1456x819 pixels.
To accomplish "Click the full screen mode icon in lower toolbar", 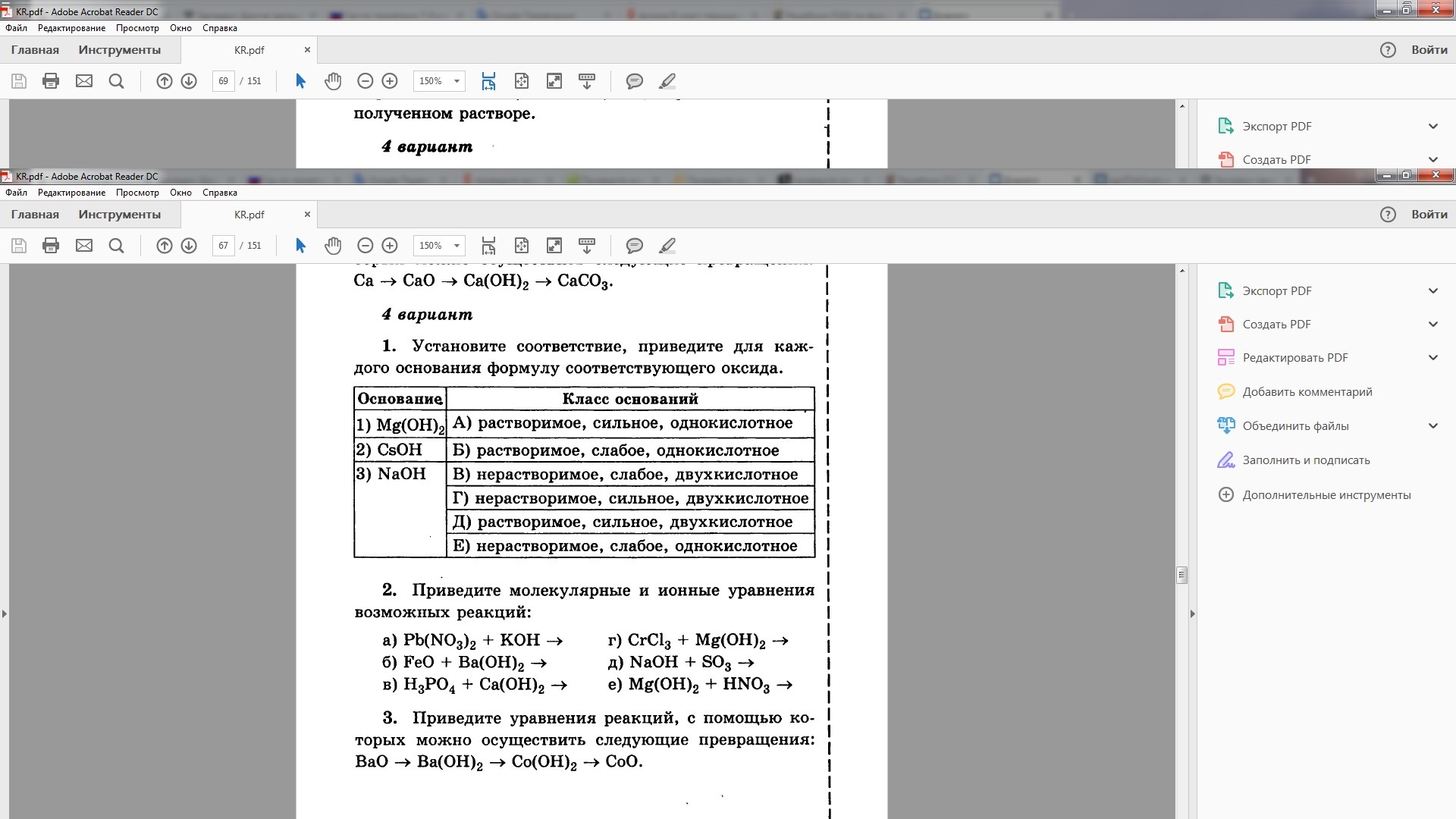I will pyautogui.click(x=554, y=246).
